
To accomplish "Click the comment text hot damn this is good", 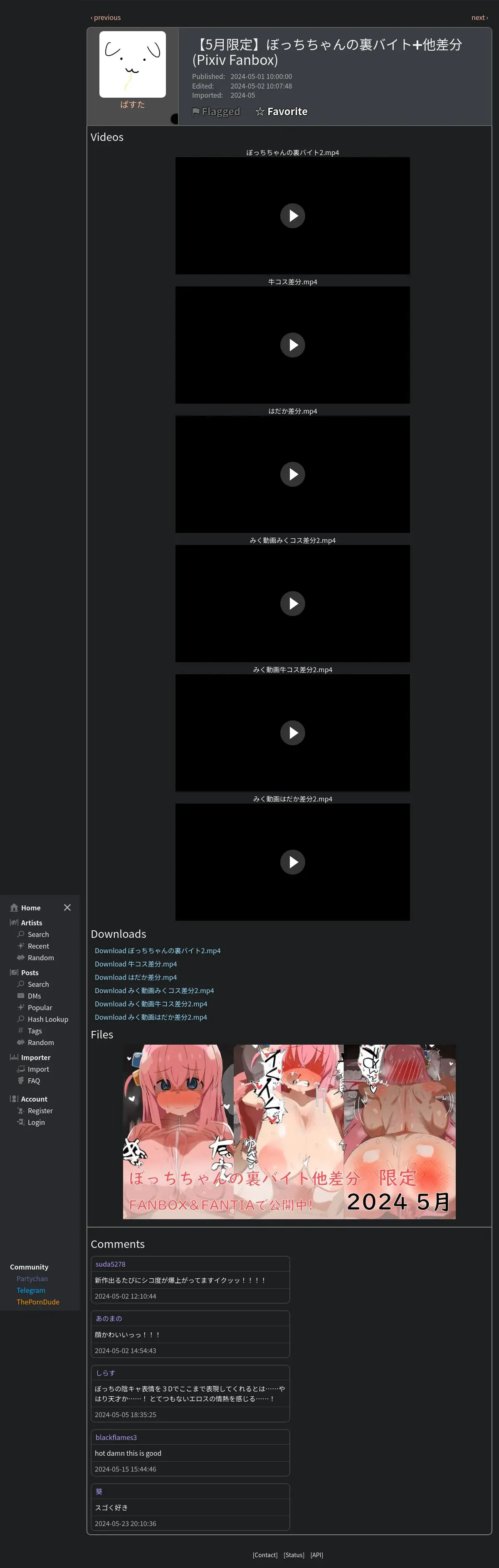I will point(128,1453).
